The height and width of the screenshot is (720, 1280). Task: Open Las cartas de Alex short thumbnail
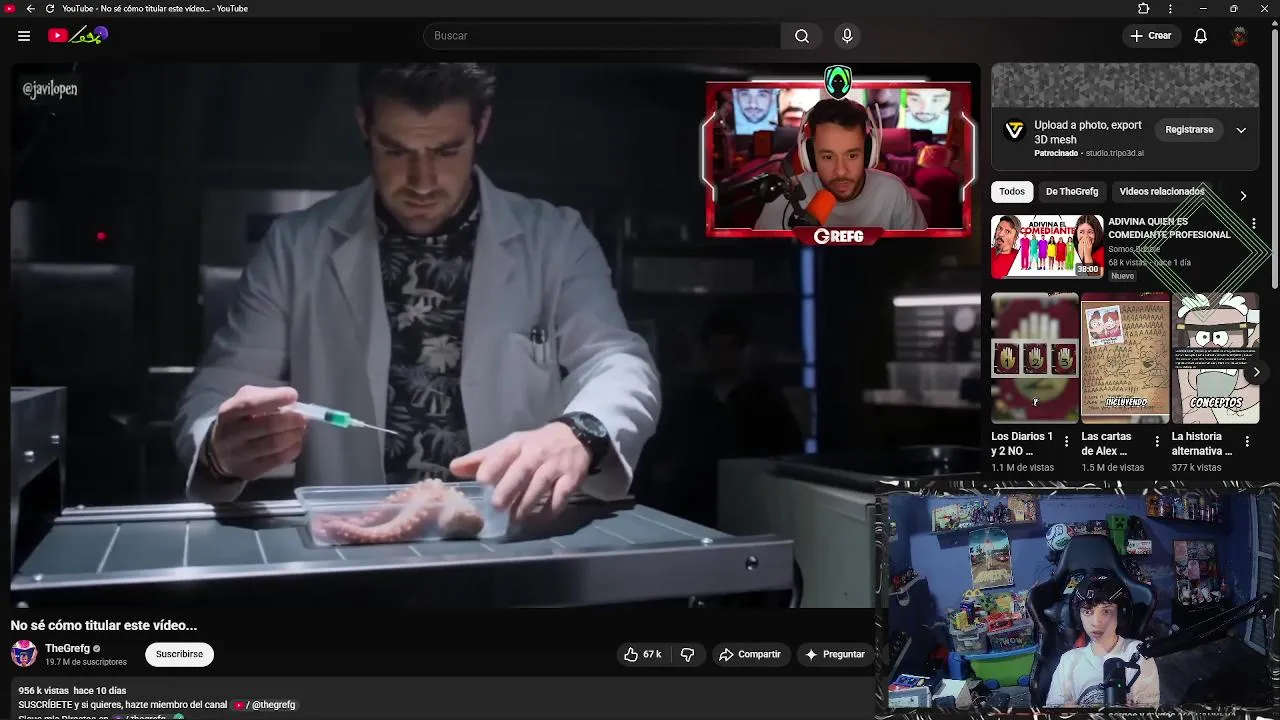tap(1125, 358)
